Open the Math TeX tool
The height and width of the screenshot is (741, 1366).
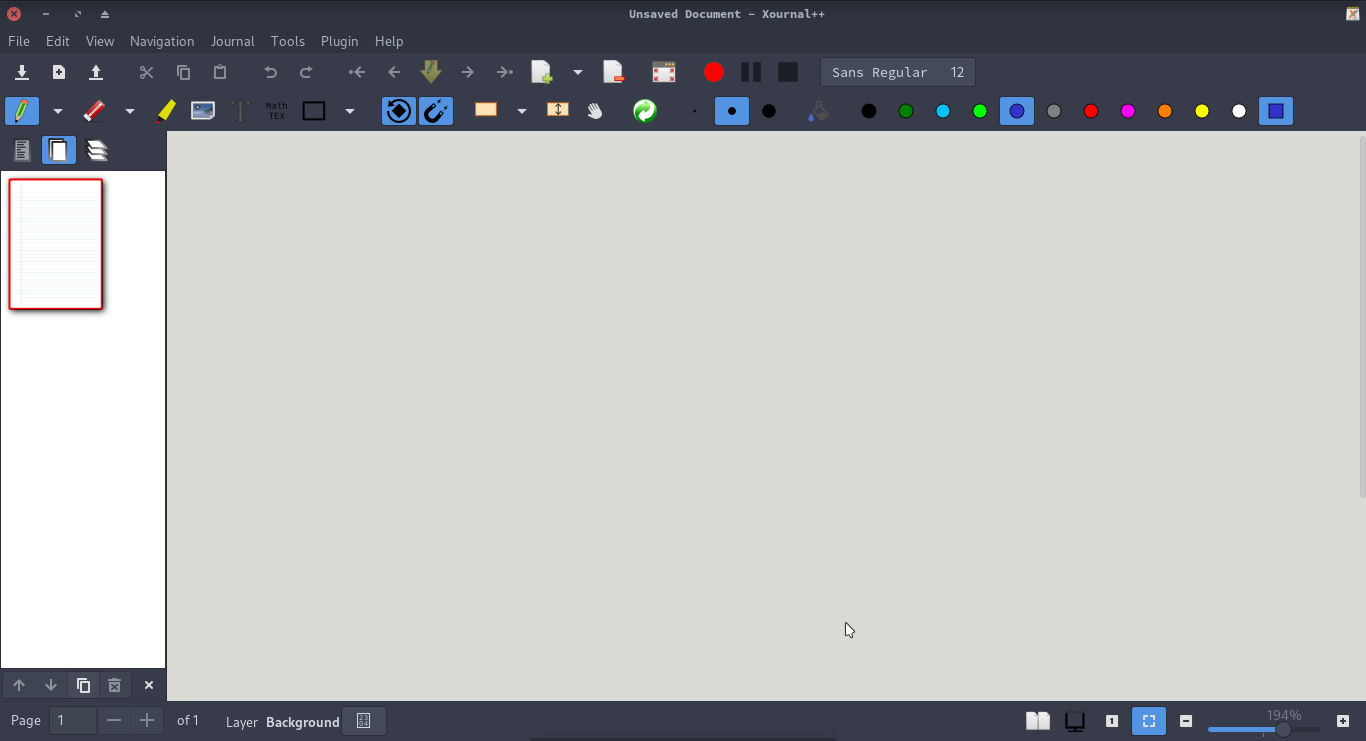275,111
